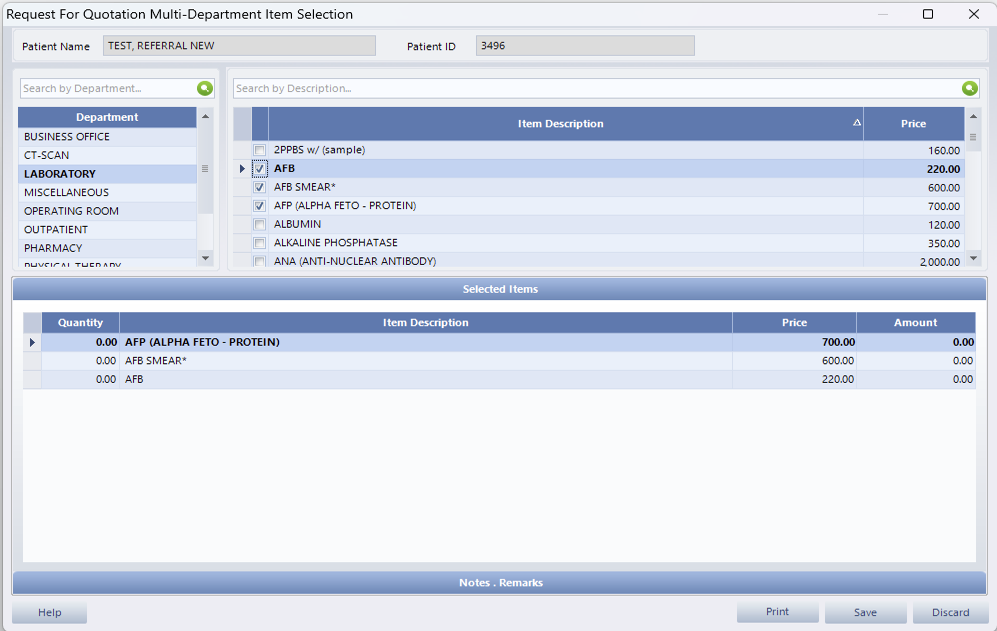Image resolution: width=997 pixels, height=631 pixels.
Task: Collapse the Selected Items panel header
Action: (x=499, y=289)
